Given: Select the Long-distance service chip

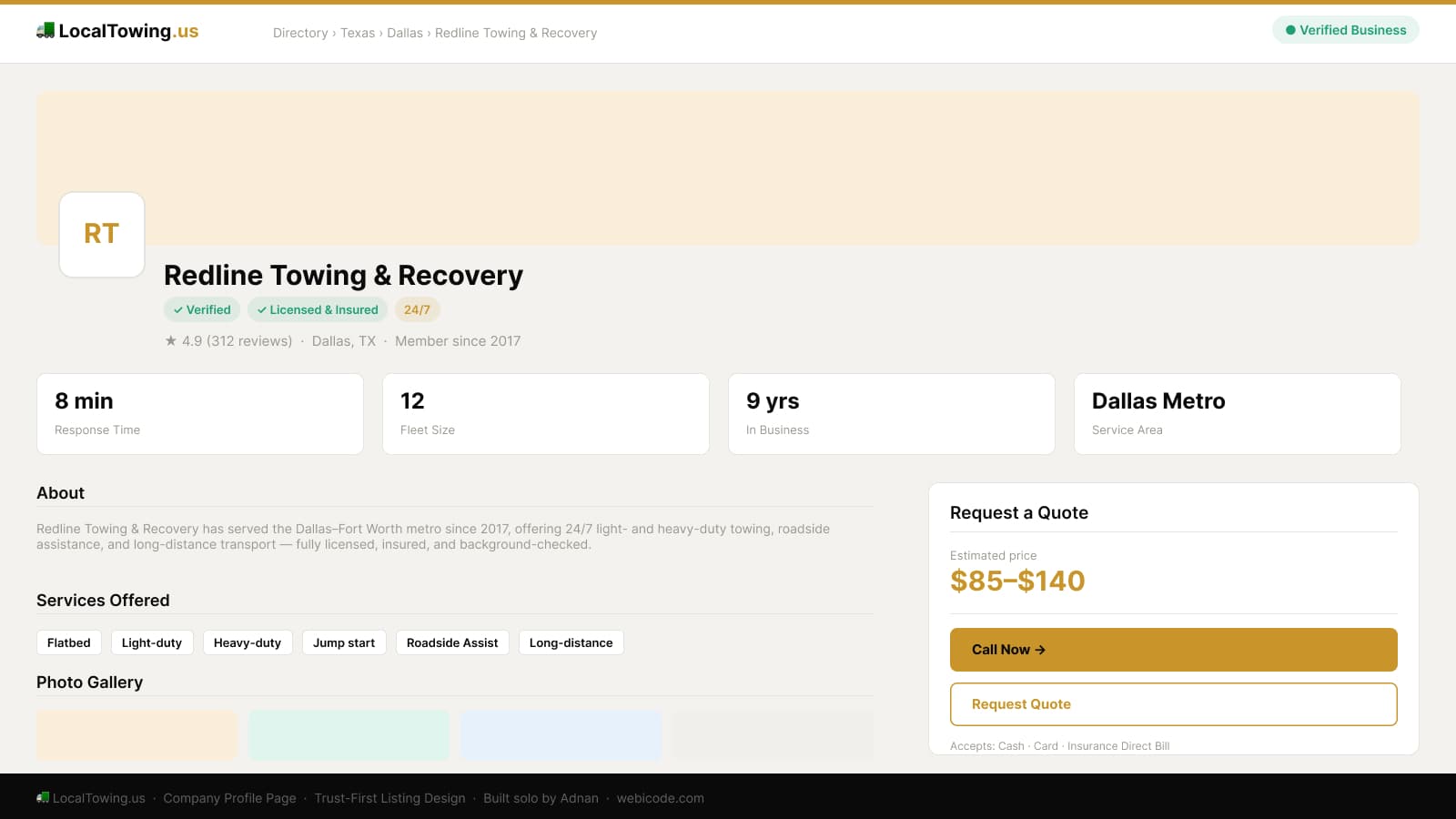Looking at the screenshot, I should [x=571, y=642].
